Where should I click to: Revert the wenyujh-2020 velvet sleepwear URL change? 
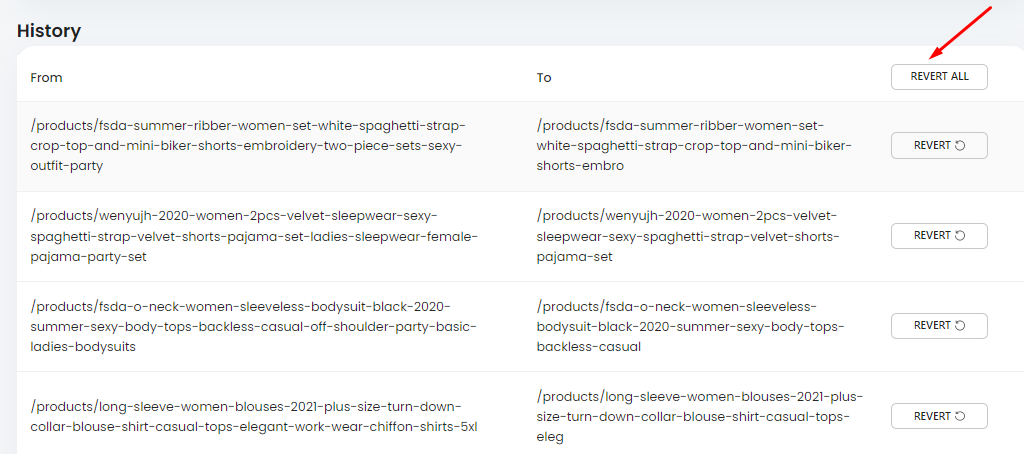coord(939,236)
